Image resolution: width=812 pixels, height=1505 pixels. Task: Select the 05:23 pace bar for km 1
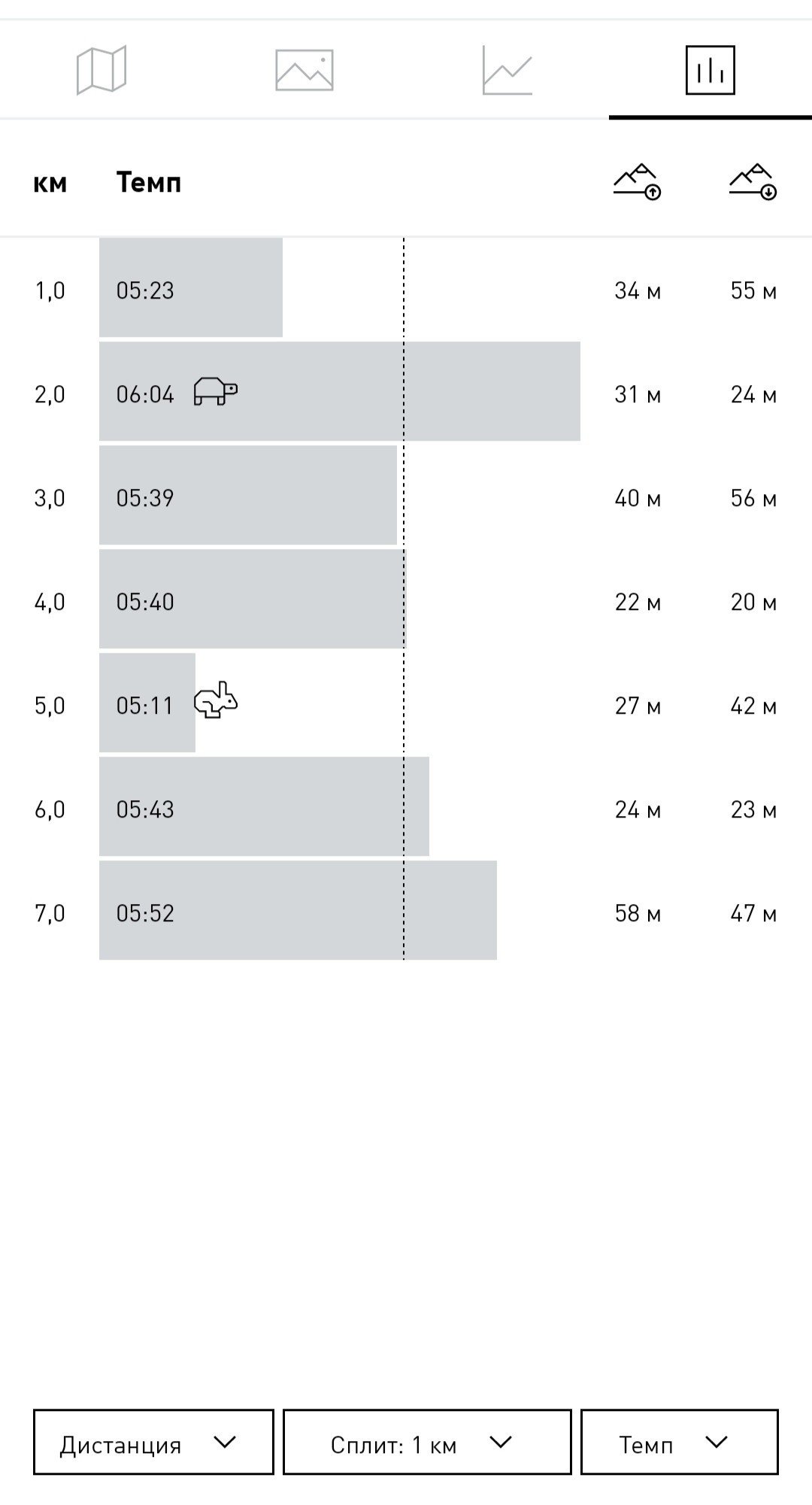click(191, 287)
